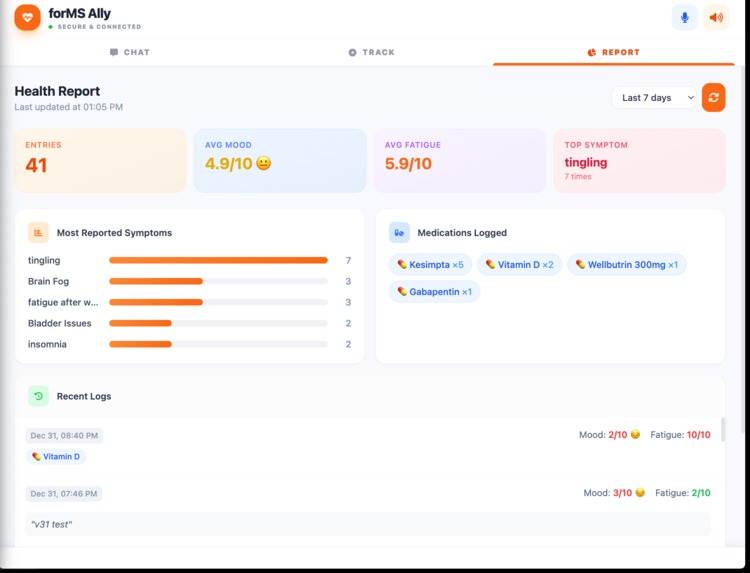
Task: Toggle the speaker audio output button
Action: point(716,18)
